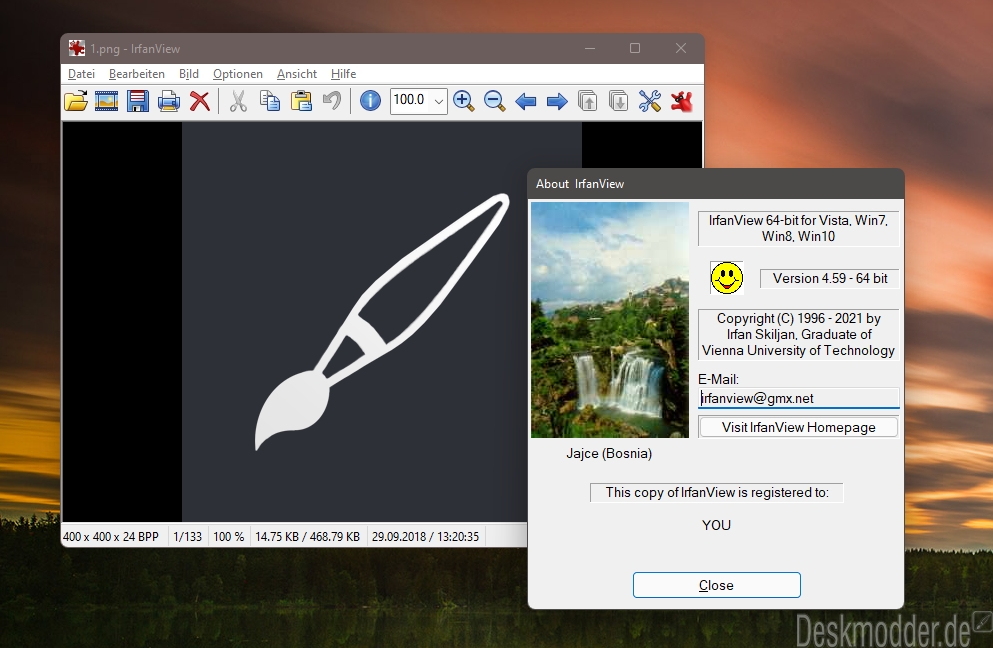Click the 'IrfanView 64-bit for Vista' text block

pos(799,229)
